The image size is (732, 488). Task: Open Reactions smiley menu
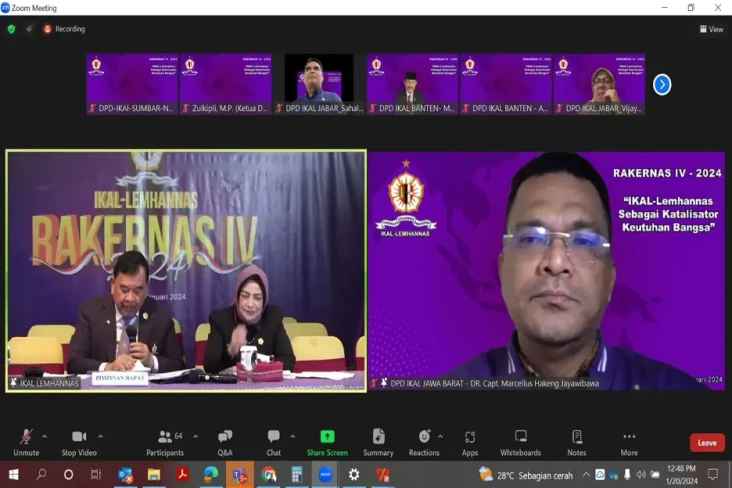pyautogui.click(x=424, y=442)
